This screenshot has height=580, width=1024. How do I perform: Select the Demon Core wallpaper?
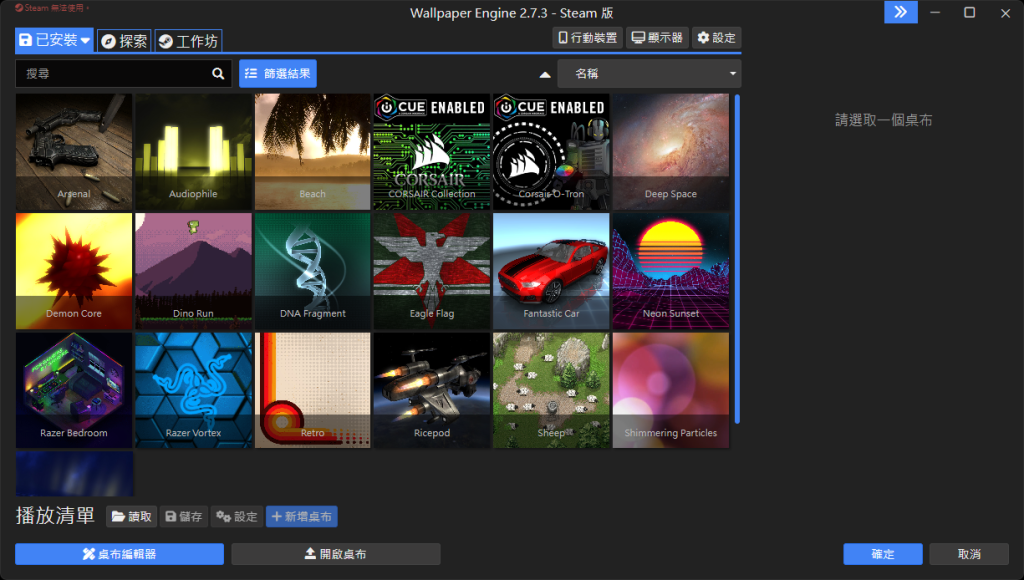74,271
